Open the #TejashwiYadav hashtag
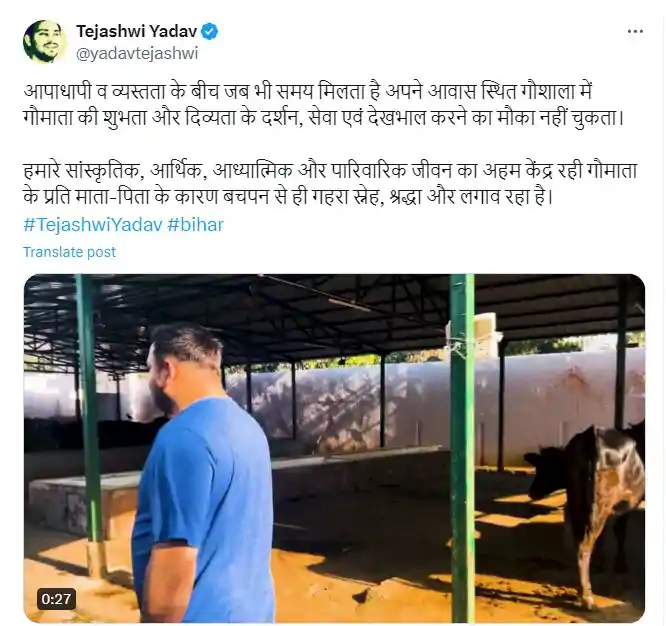Screen dimensions: 666x626 click(93, 225)
